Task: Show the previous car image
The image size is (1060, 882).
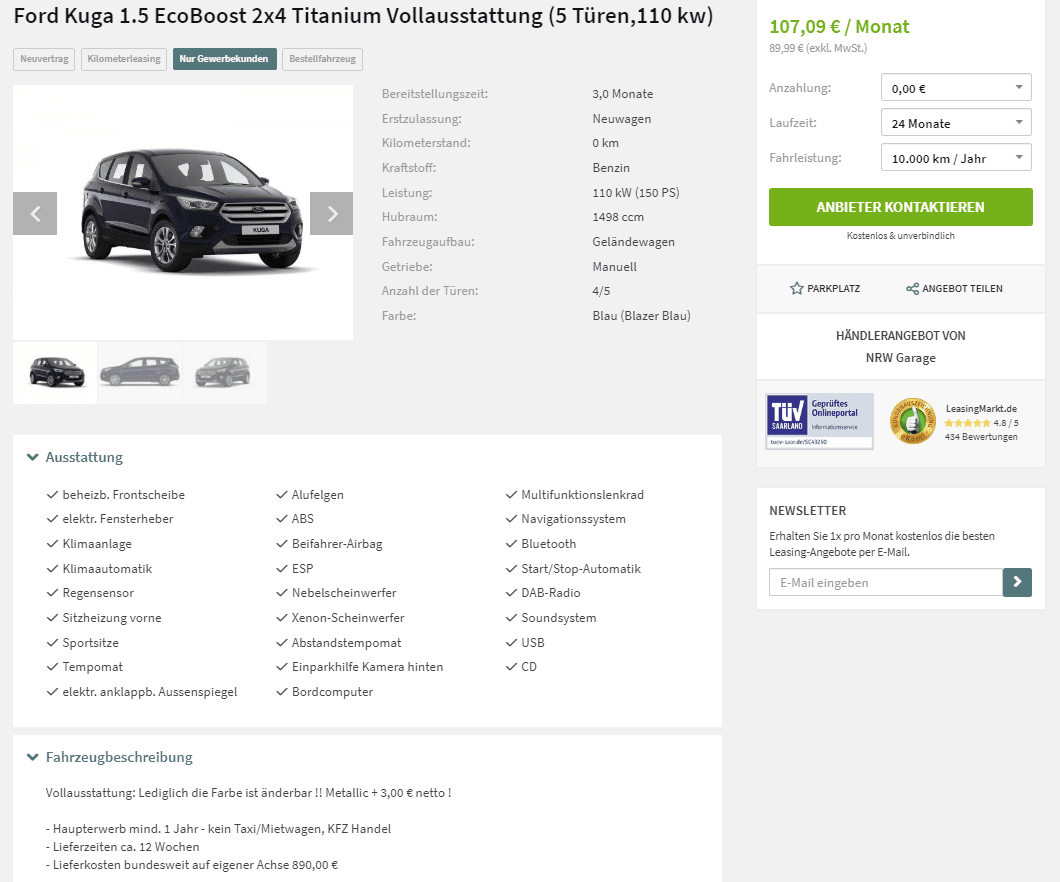Action: point(35,214)
